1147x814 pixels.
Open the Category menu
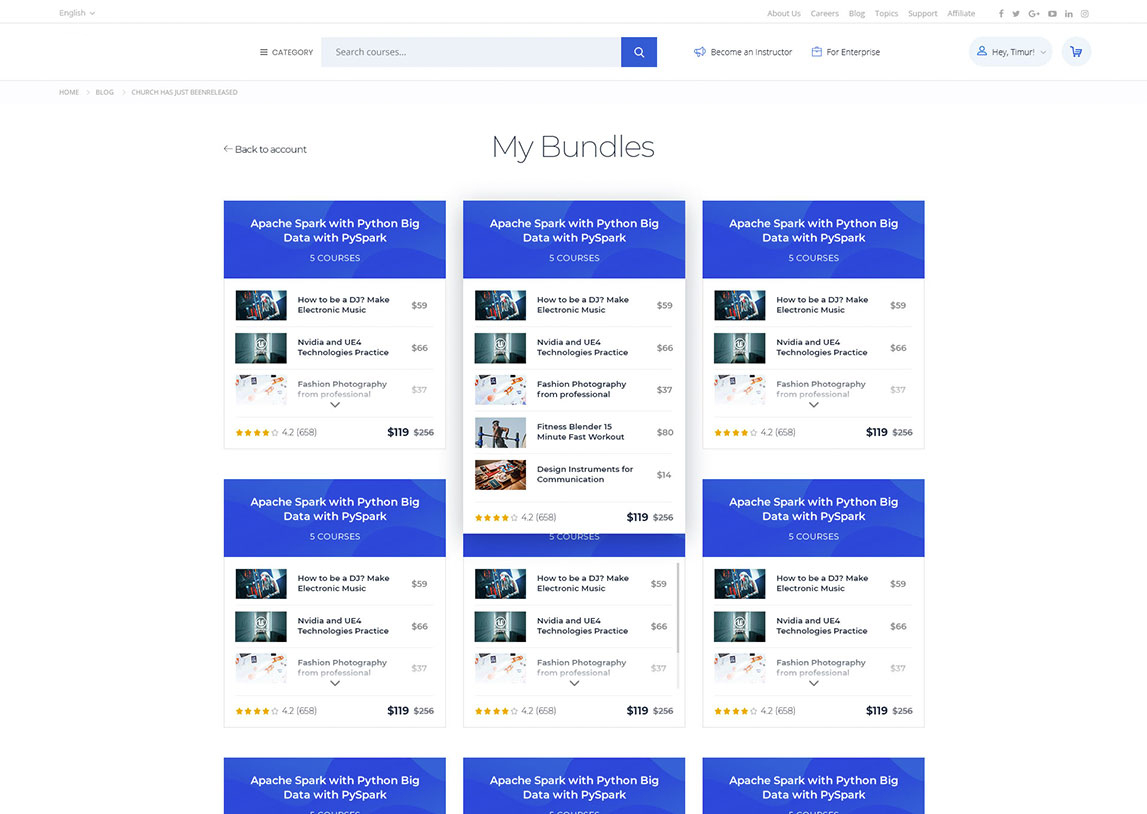286,52
